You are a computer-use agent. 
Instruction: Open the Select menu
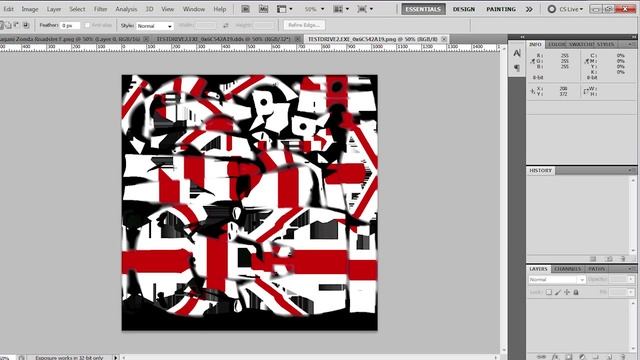pyautogui.click(x=77, y=9)
